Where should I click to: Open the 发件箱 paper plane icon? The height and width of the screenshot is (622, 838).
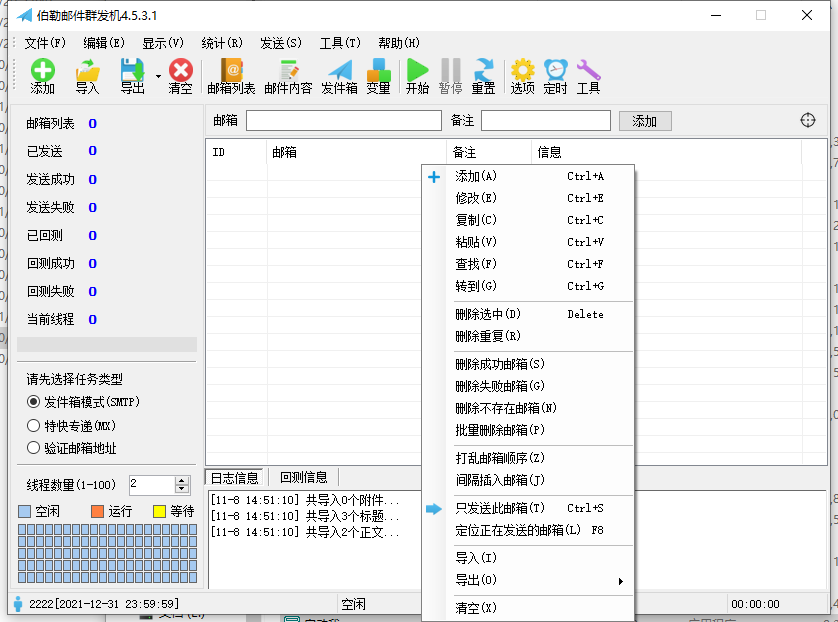point(339,76)
